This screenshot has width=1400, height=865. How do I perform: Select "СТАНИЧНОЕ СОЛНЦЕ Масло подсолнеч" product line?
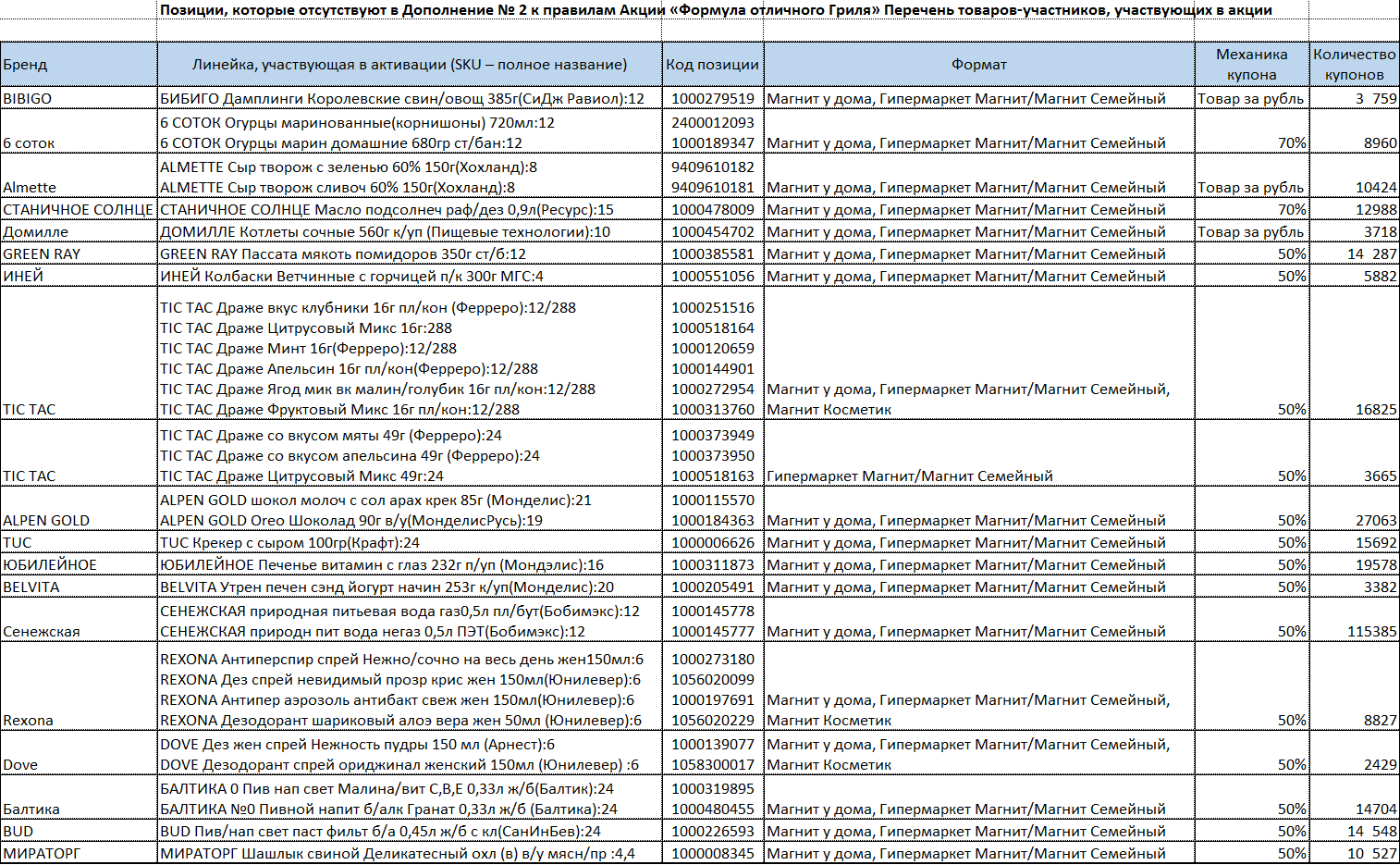click(x=387, y=209)
